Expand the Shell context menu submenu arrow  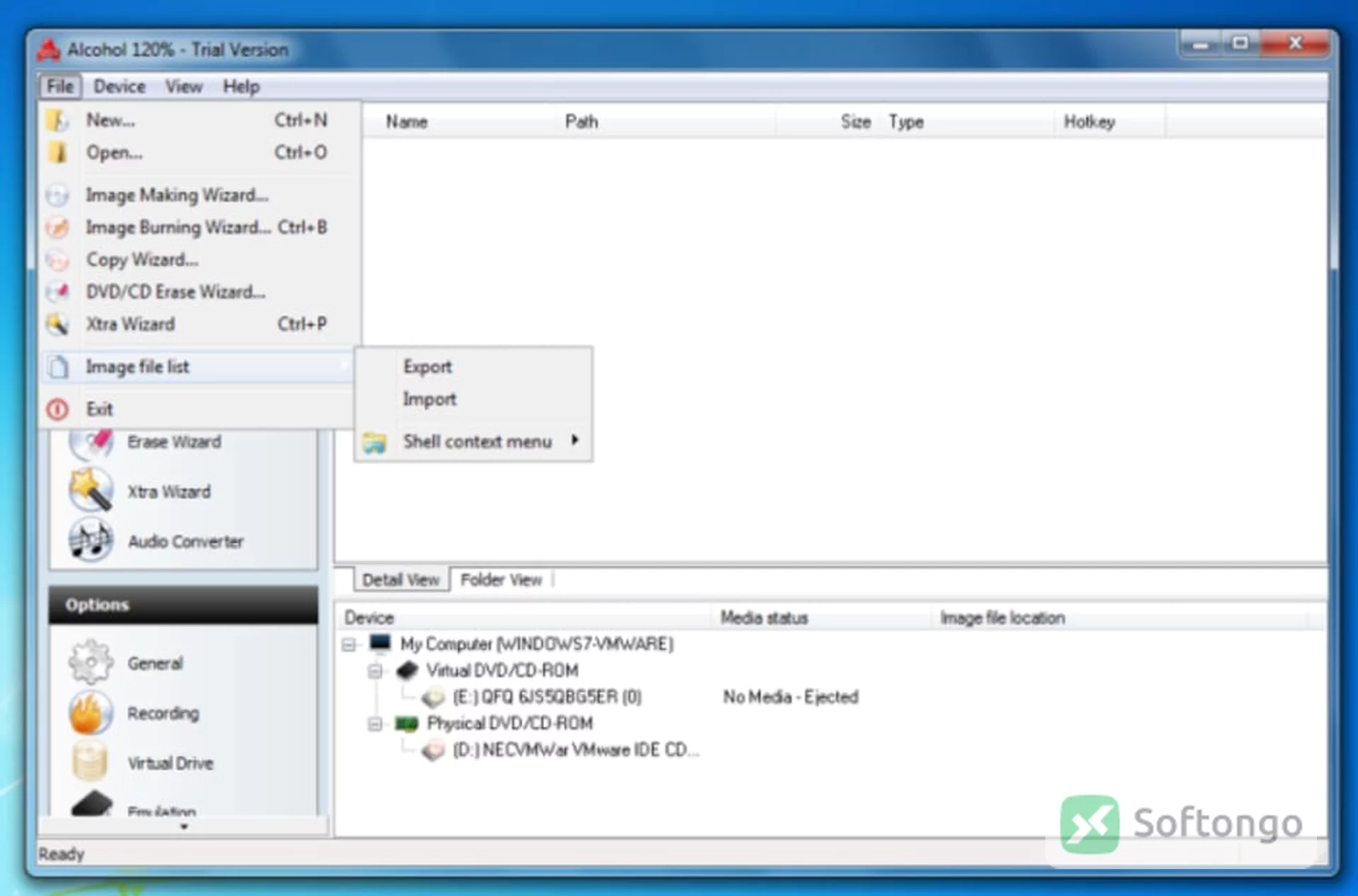(575, 440)
